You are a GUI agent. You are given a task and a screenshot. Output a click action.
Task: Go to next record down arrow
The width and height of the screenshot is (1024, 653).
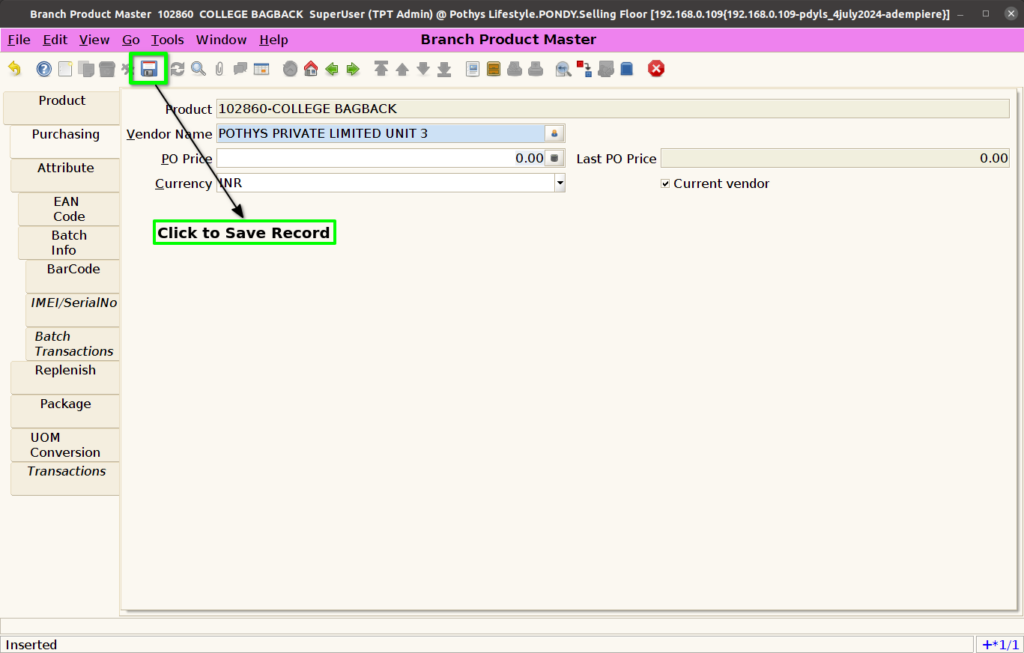tap(423, 69)
